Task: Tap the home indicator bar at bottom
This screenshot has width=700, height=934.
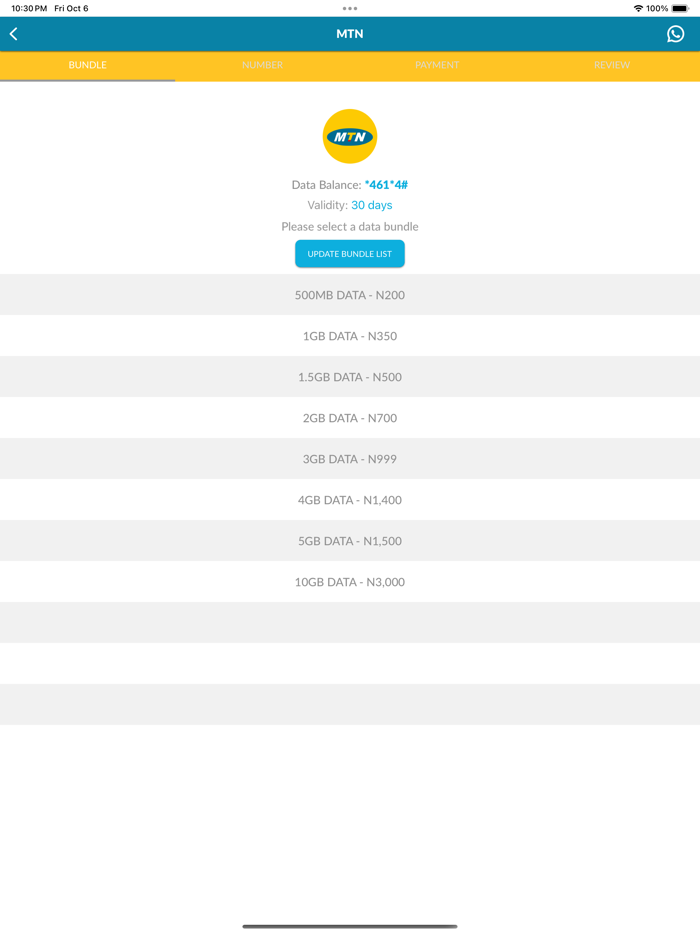Action: [x=349, y=925]
